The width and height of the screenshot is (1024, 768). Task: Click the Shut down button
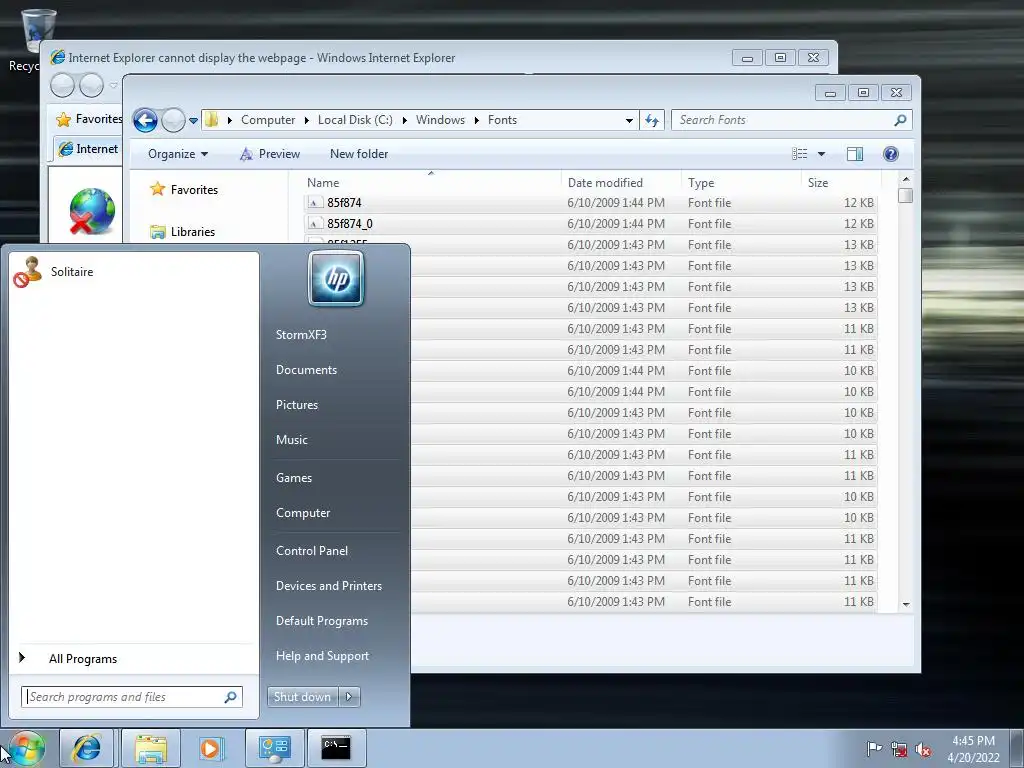(x=302, y=697)
